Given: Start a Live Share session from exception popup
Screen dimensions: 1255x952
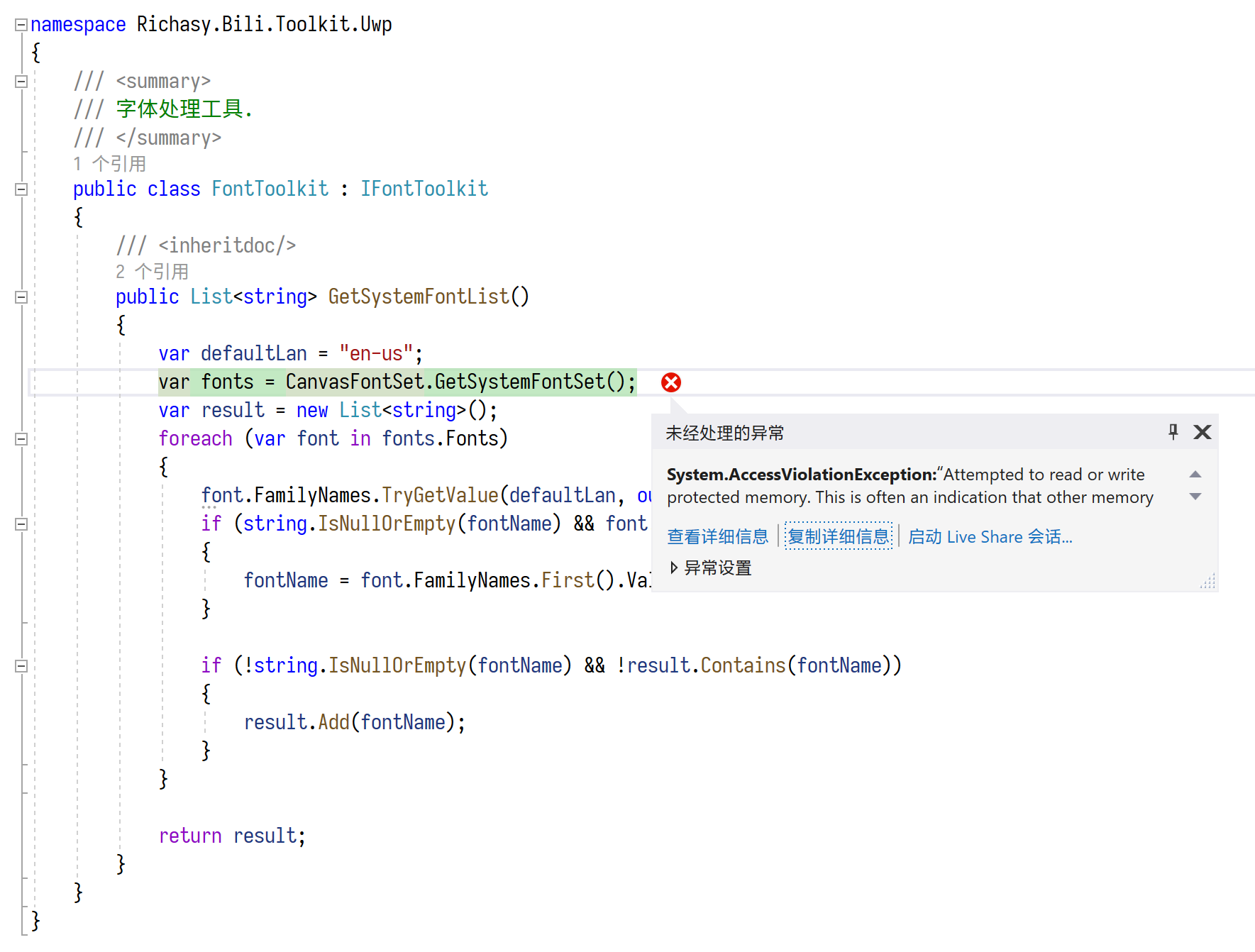Looking at the screenshot, I should [x=990, y=537].
